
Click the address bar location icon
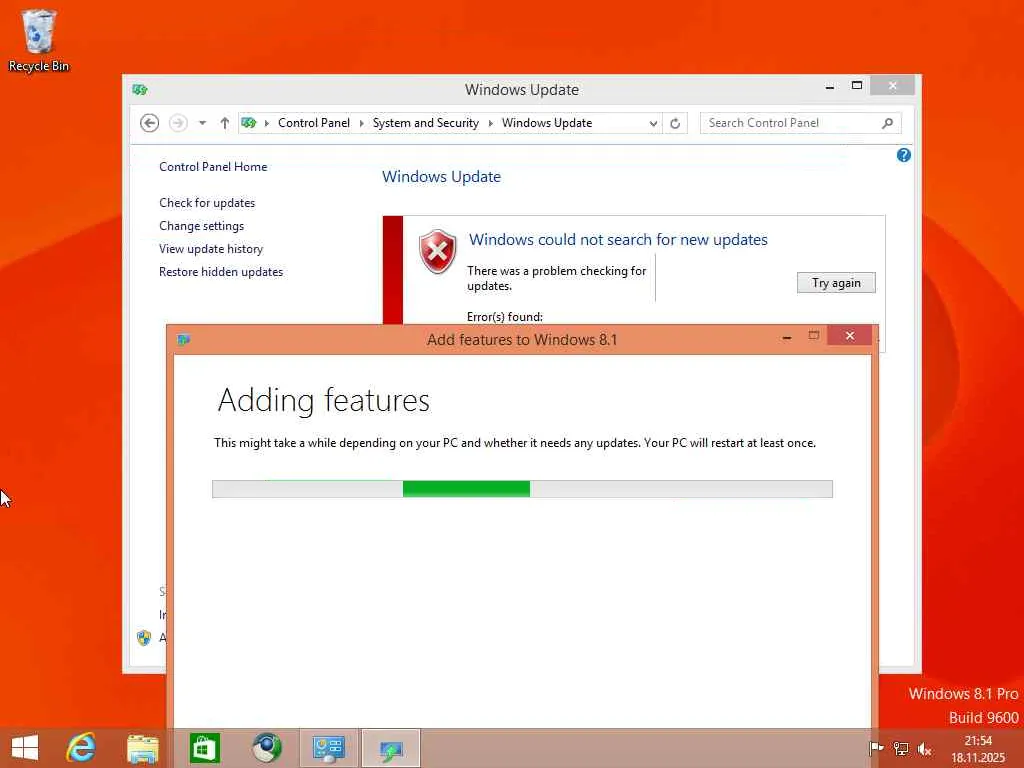[249, 122]
